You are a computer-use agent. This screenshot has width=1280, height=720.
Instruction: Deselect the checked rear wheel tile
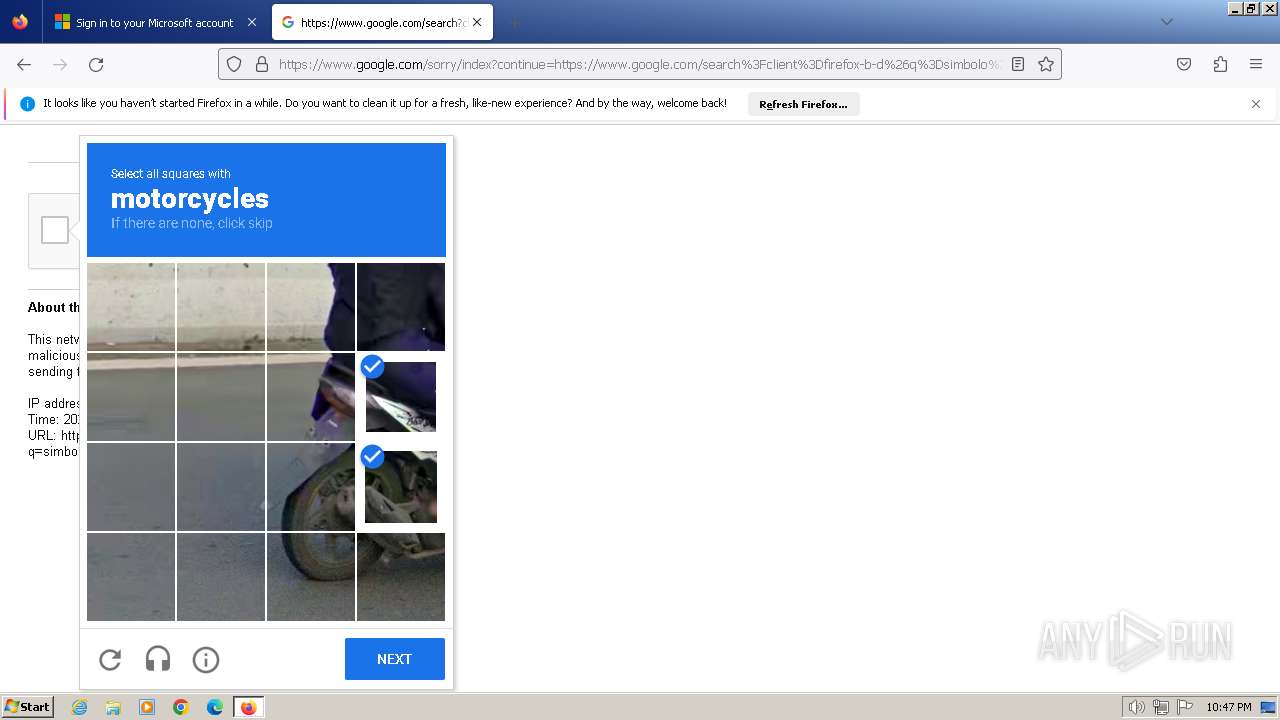point(401,487)
